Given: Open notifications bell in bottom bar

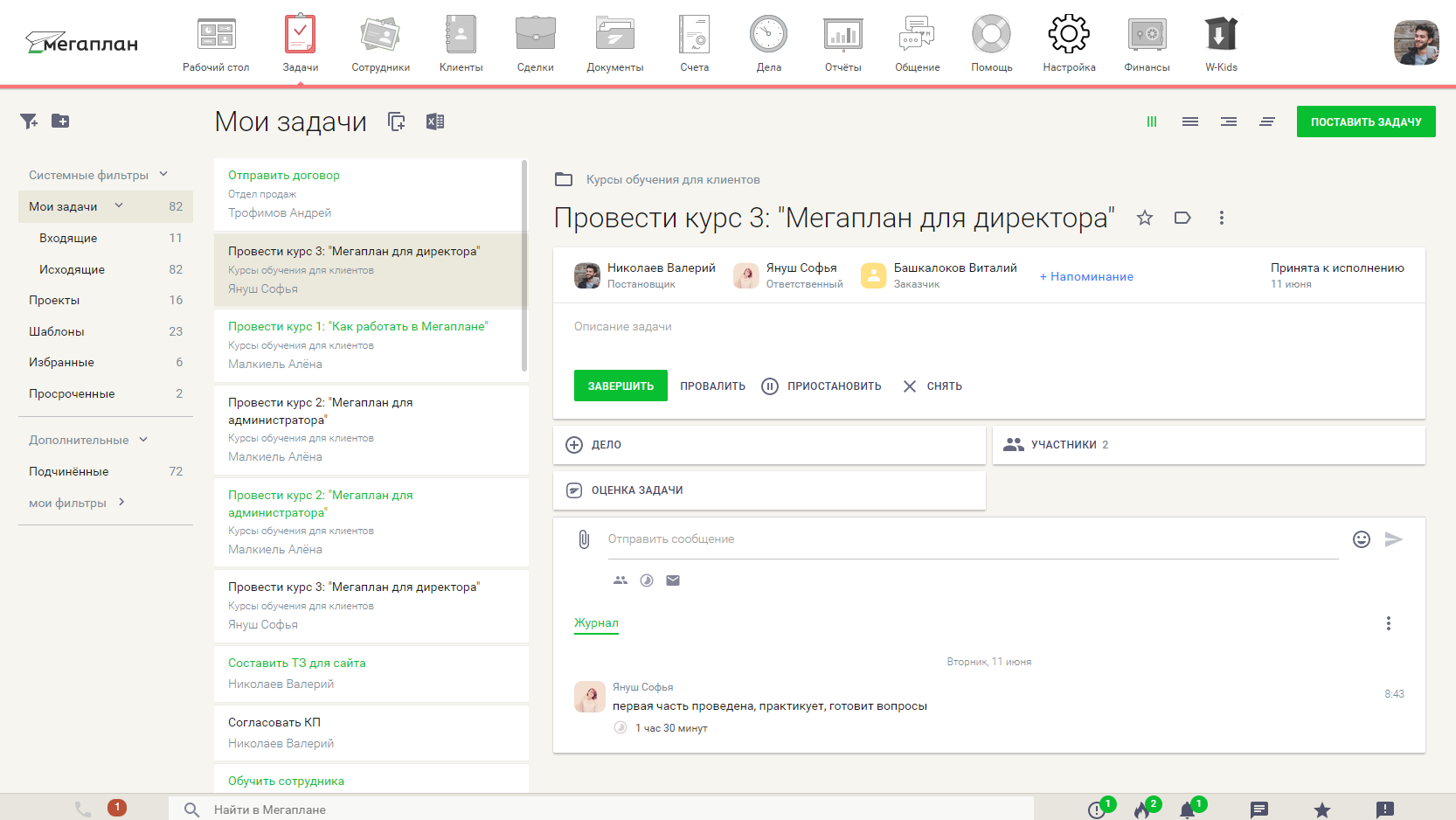Looking at the screenshot, I should (1187, 810).
